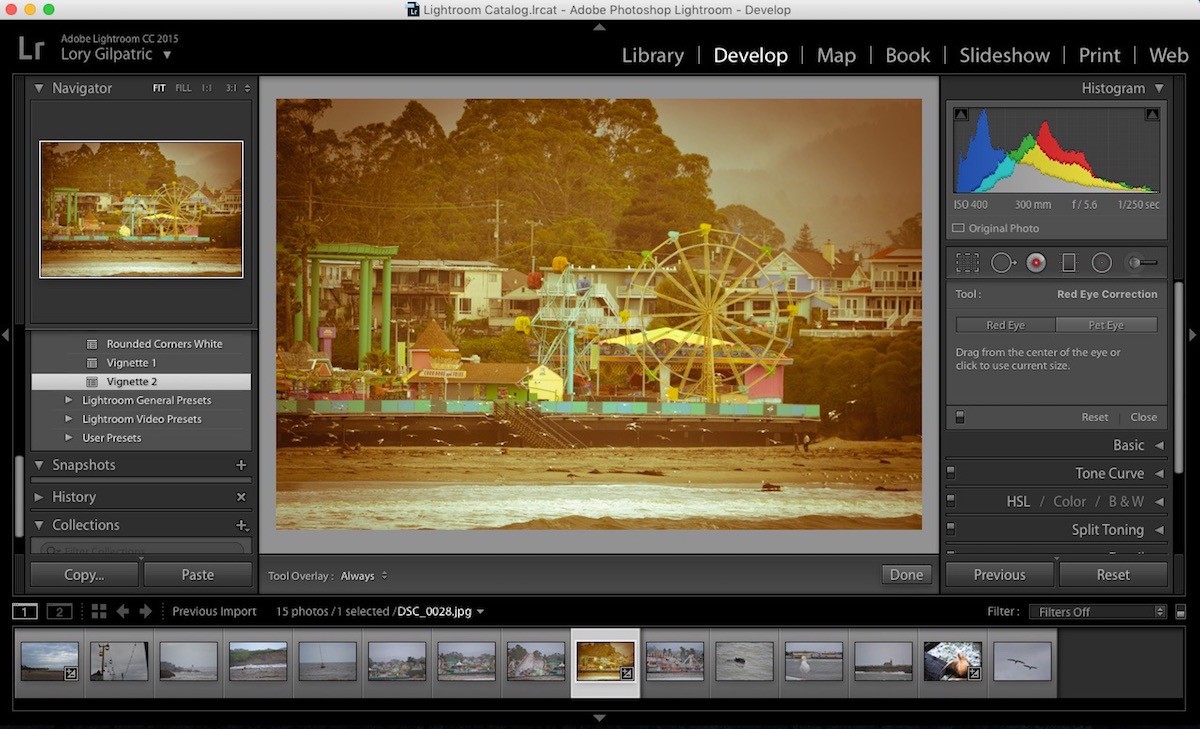Clear History with the X icon
The width and height of the screenshot is (1200, 729).
241,497
